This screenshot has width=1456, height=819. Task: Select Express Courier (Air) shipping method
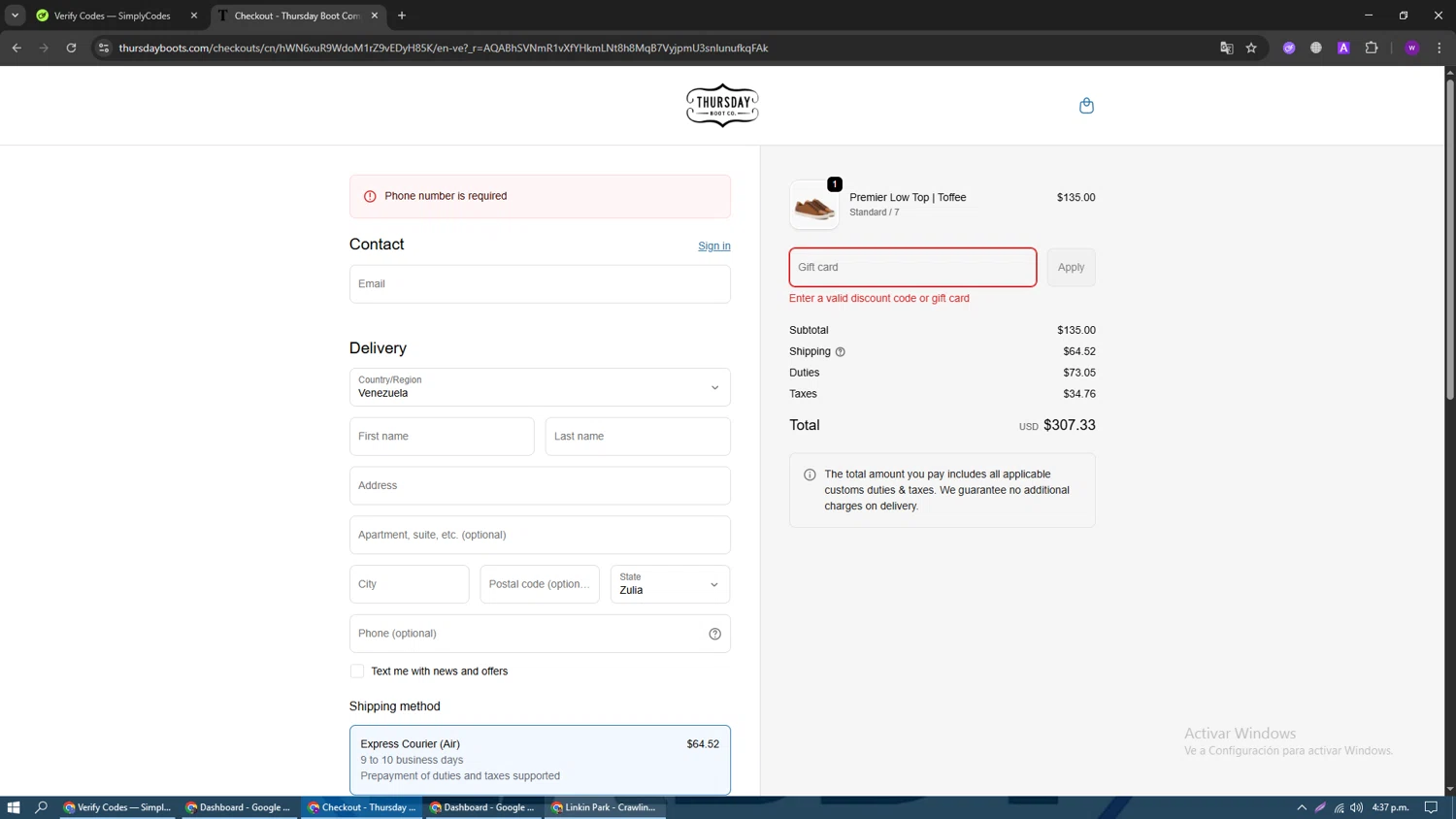click(540, 760)
